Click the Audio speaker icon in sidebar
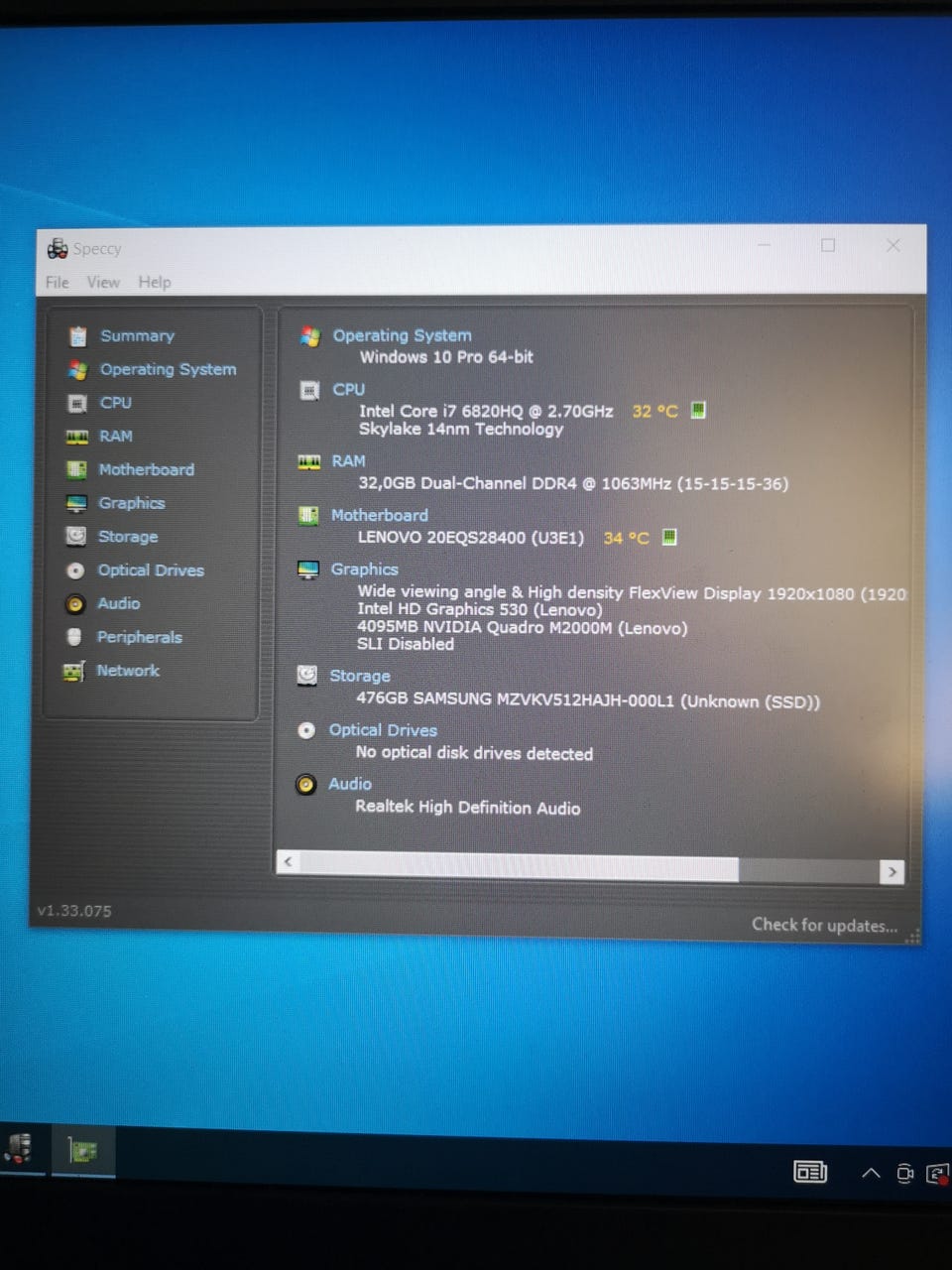Viewport: 952px width, 1270px height. (75, 603)
